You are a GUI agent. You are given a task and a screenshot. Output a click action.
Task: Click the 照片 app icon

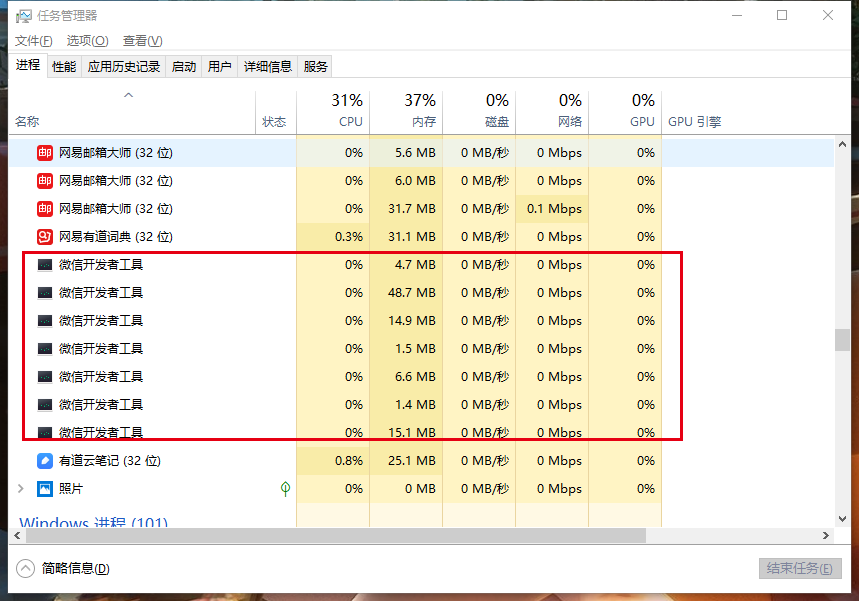point(45,489)
